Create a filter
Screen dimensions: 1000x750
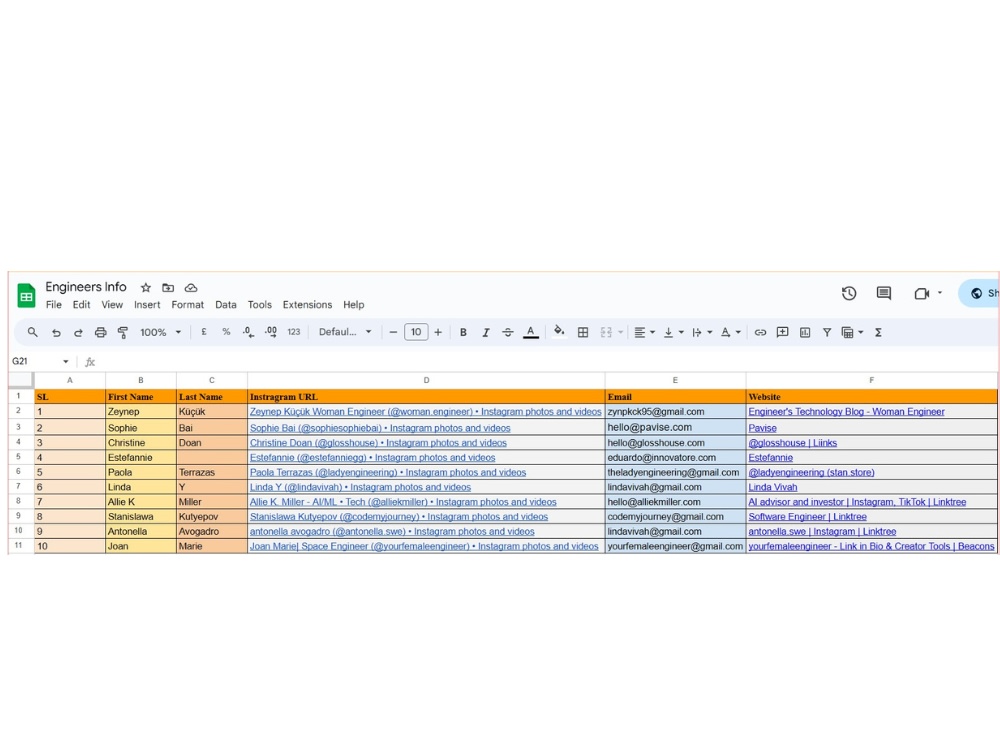pos(827,332)
